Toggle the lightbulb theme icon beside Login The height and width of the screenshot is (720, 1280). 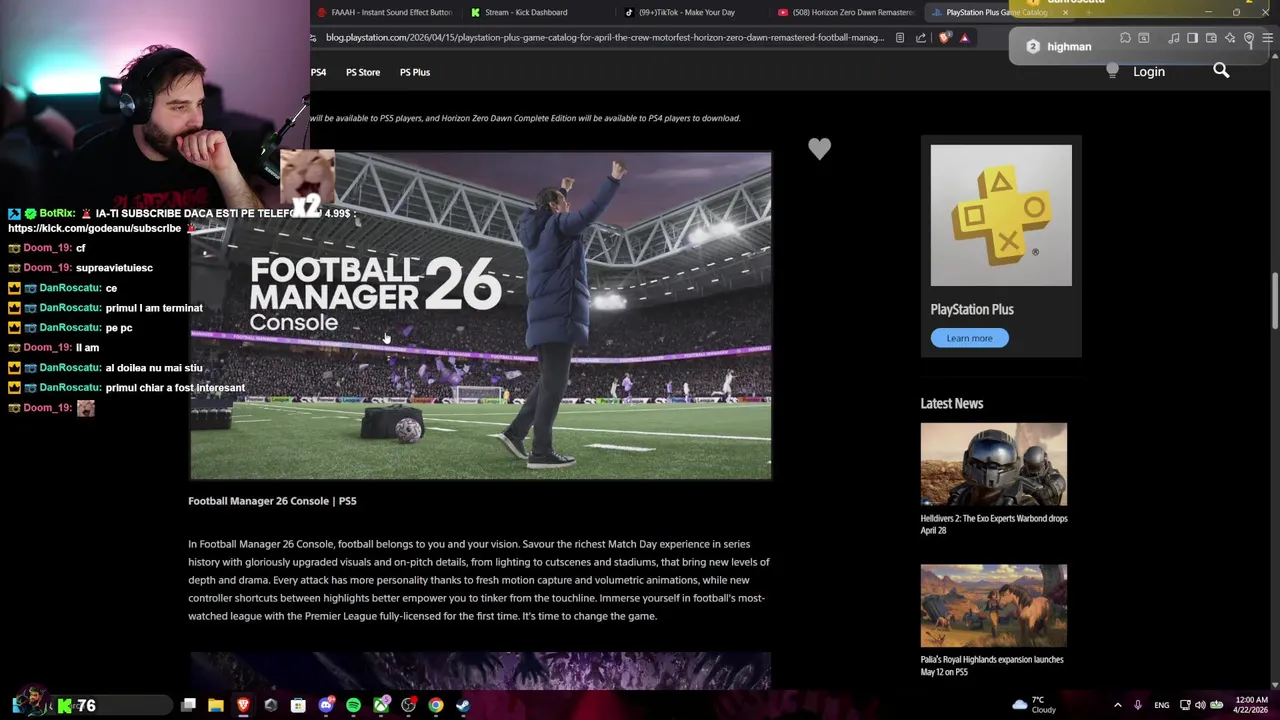(1112, 71)
